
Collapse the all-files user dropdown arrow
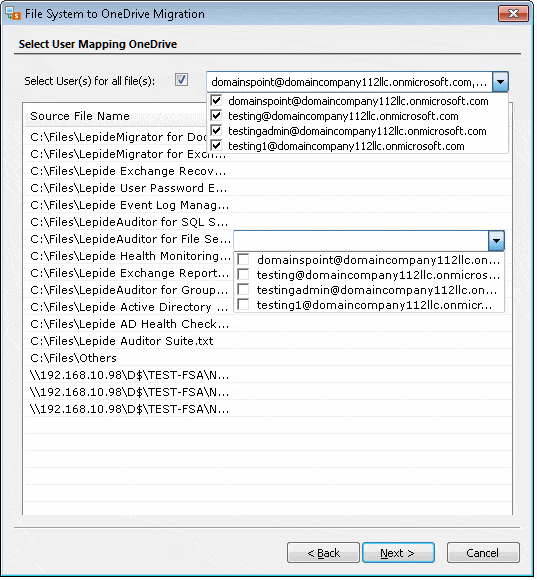[500, 82]
